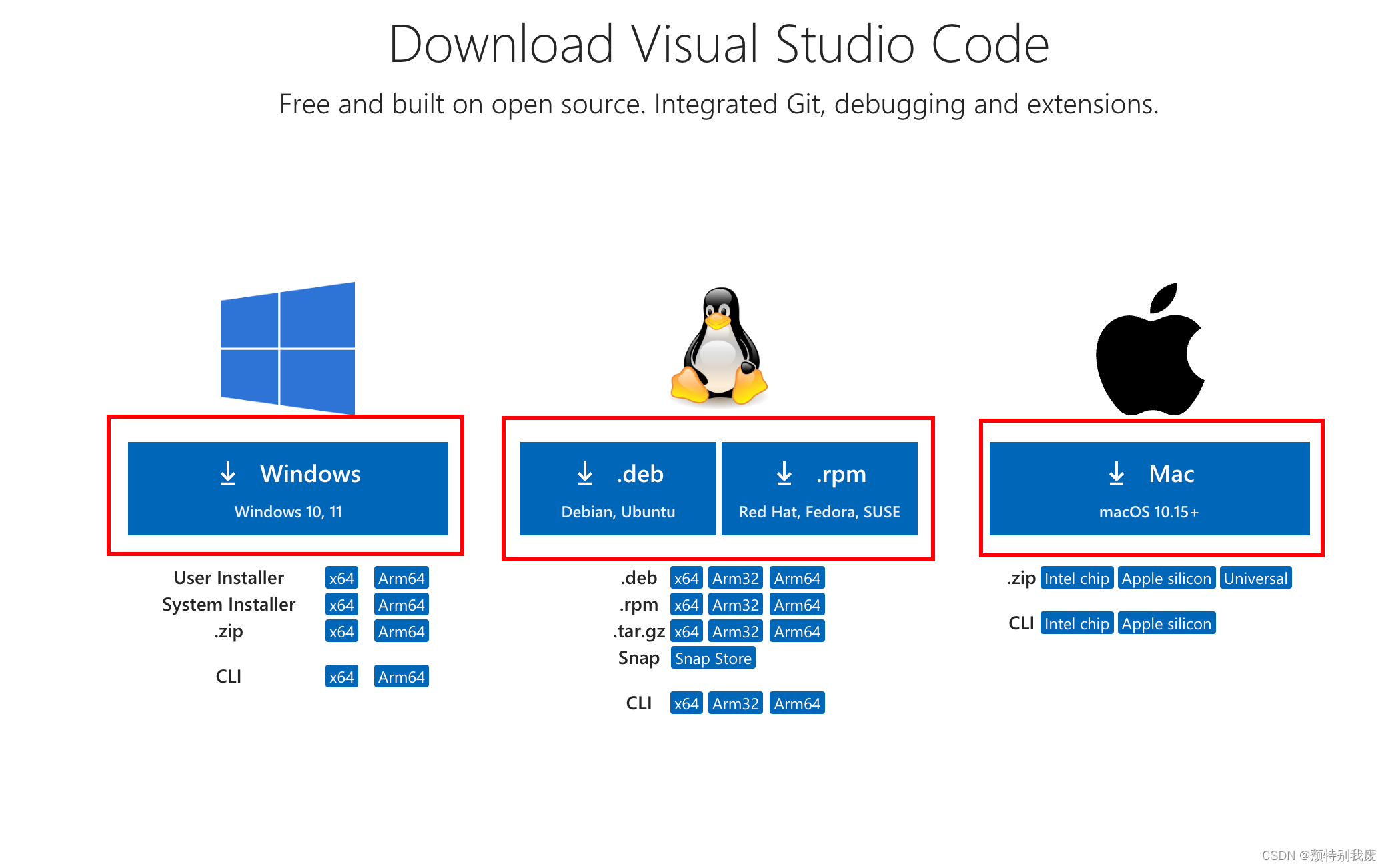Download .tar.gz x64 archive

tap(686, 631)
